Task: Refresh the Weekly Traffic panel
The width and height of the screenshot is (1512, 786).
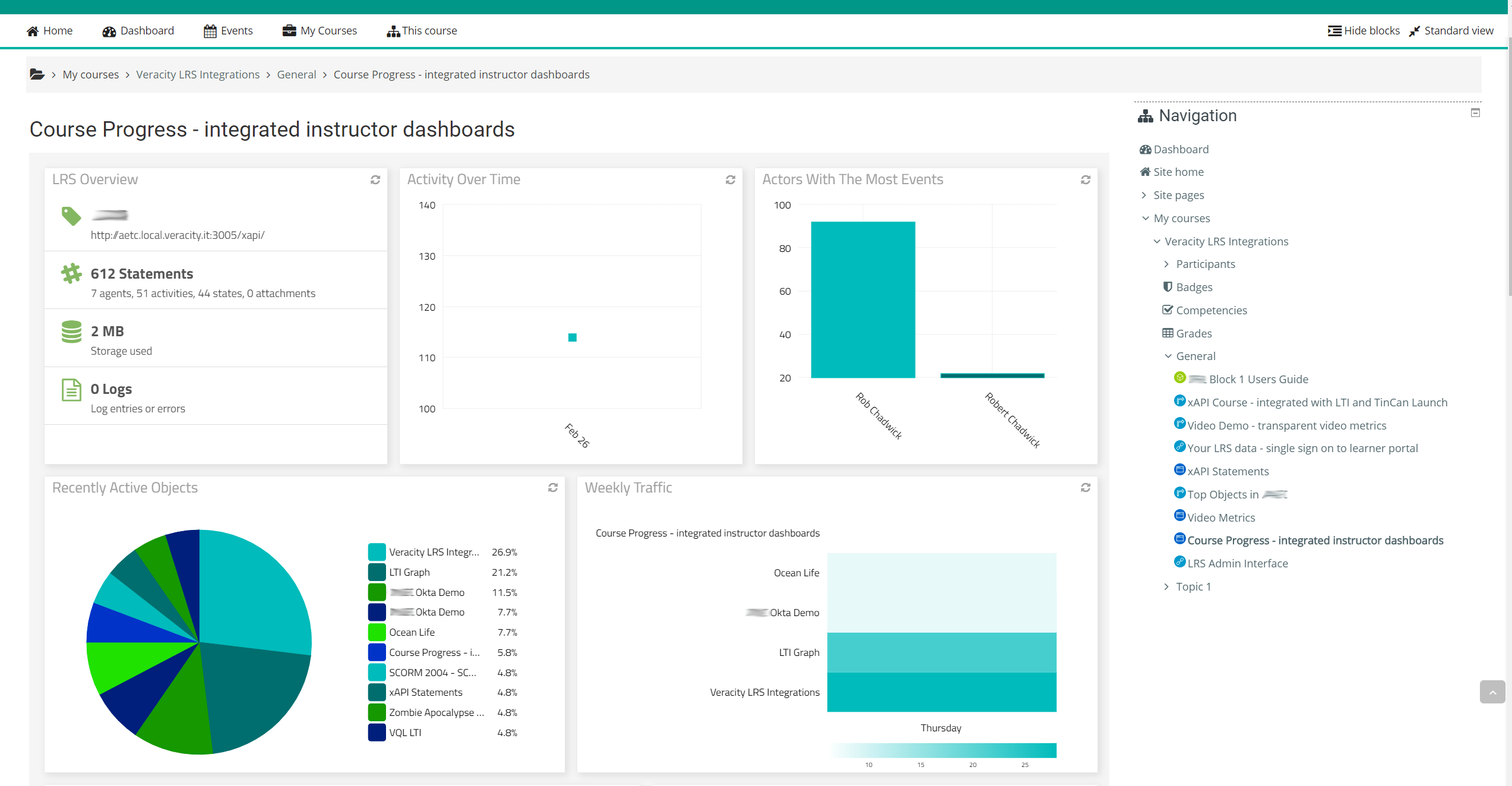Action: point(1086,488)
